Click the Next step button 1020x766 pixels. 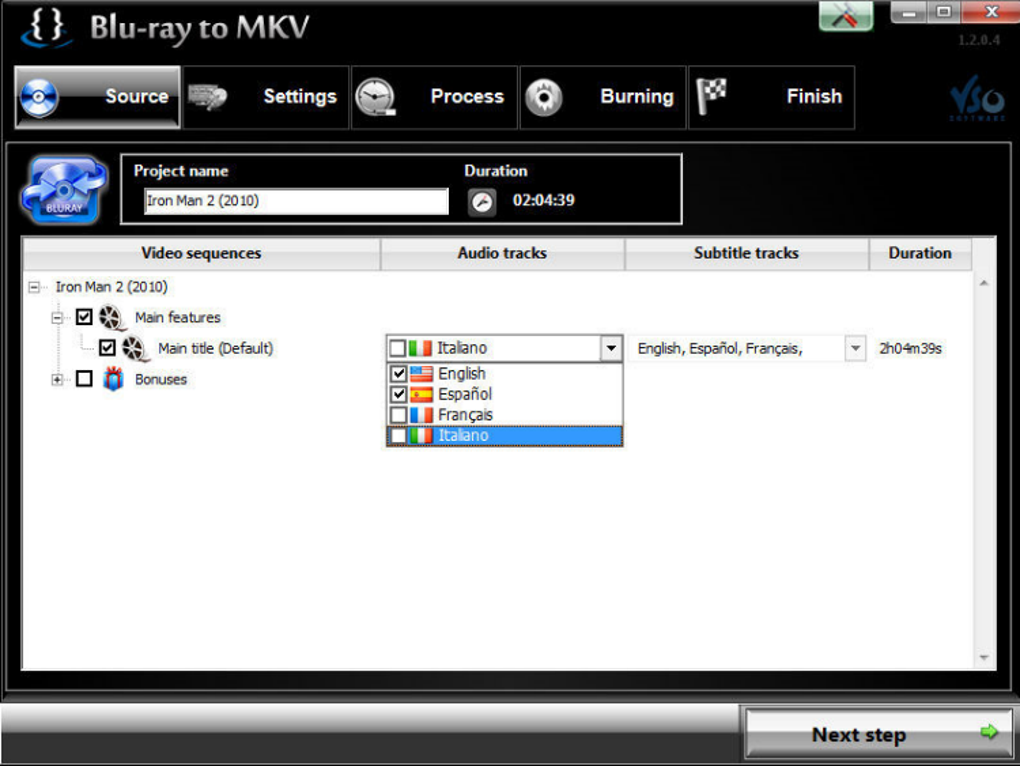tap(879, 733)
